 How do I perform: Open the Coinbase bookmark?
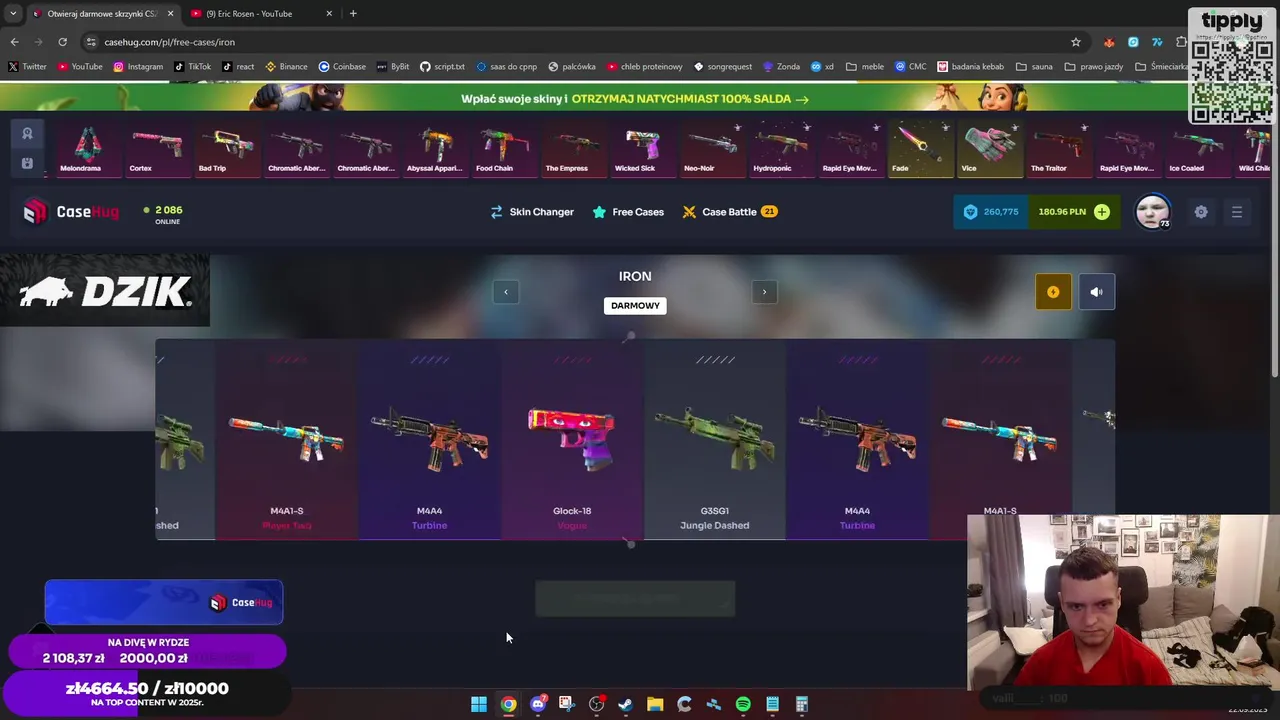342,67
